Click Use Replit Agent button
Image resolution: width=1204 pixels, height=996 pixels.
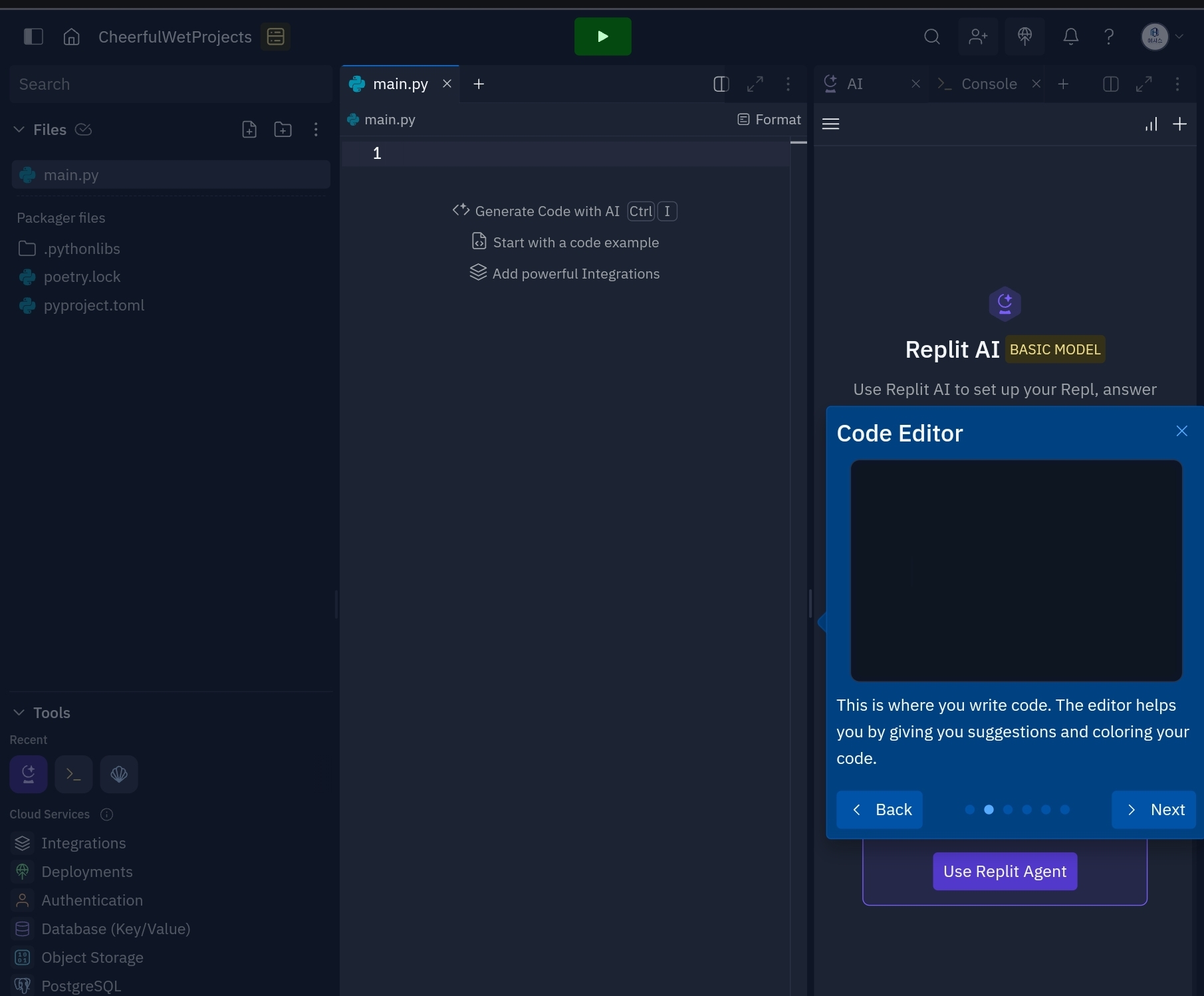pyautogui.click(x=1005, y=871)
